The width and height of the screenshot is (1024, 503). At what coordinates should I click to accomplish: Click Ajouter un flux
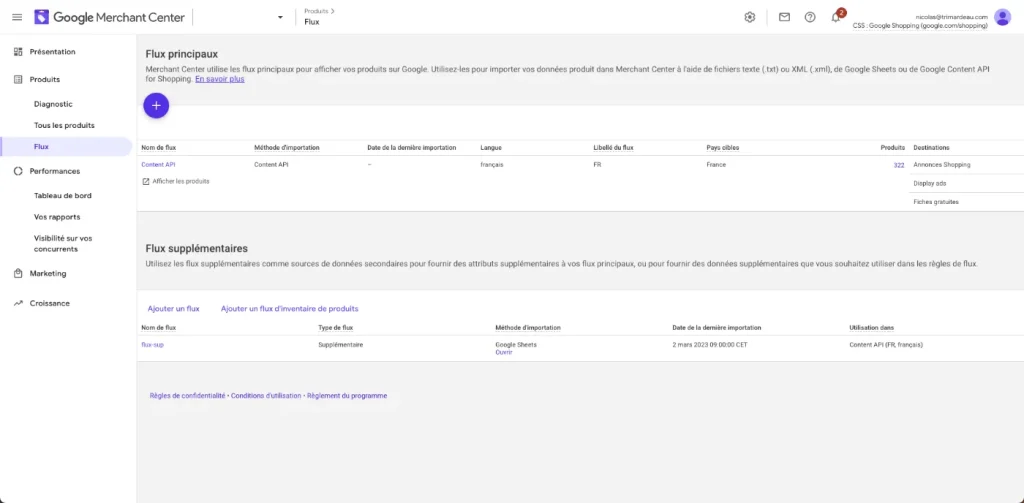(x=174, y=308)
